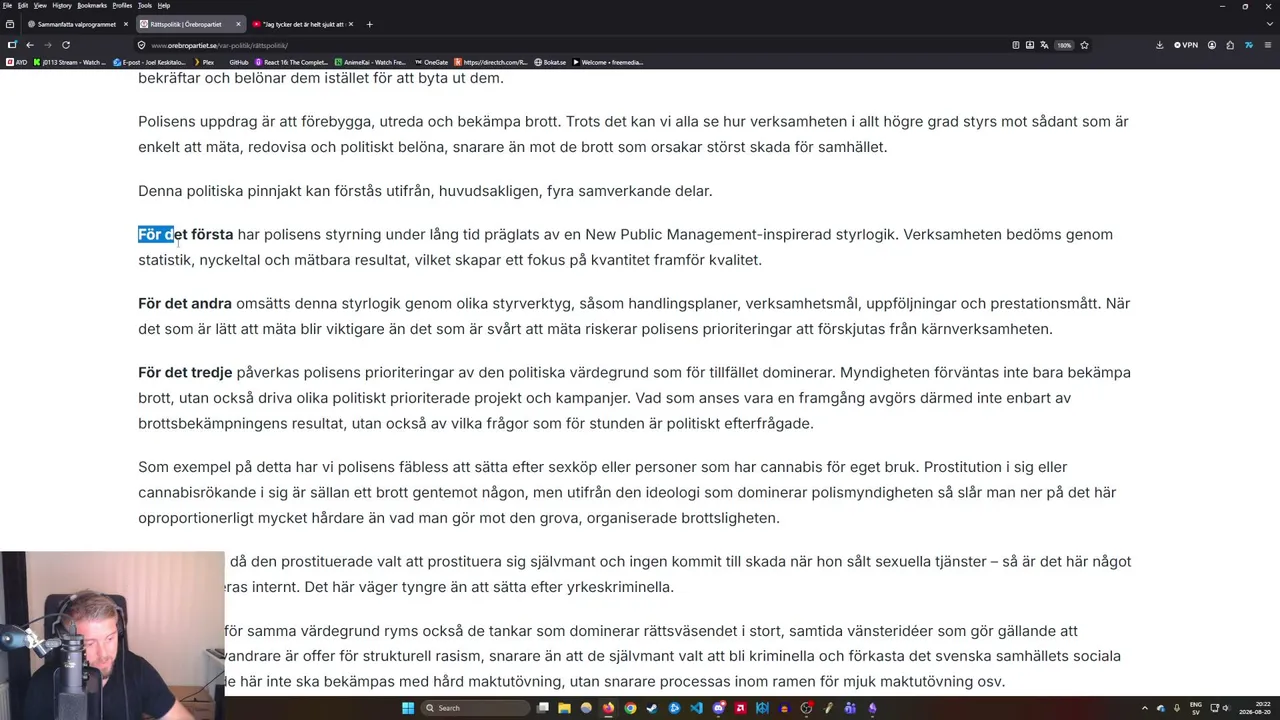Click the bold text 'För det andra'

[x=185, y=303]
